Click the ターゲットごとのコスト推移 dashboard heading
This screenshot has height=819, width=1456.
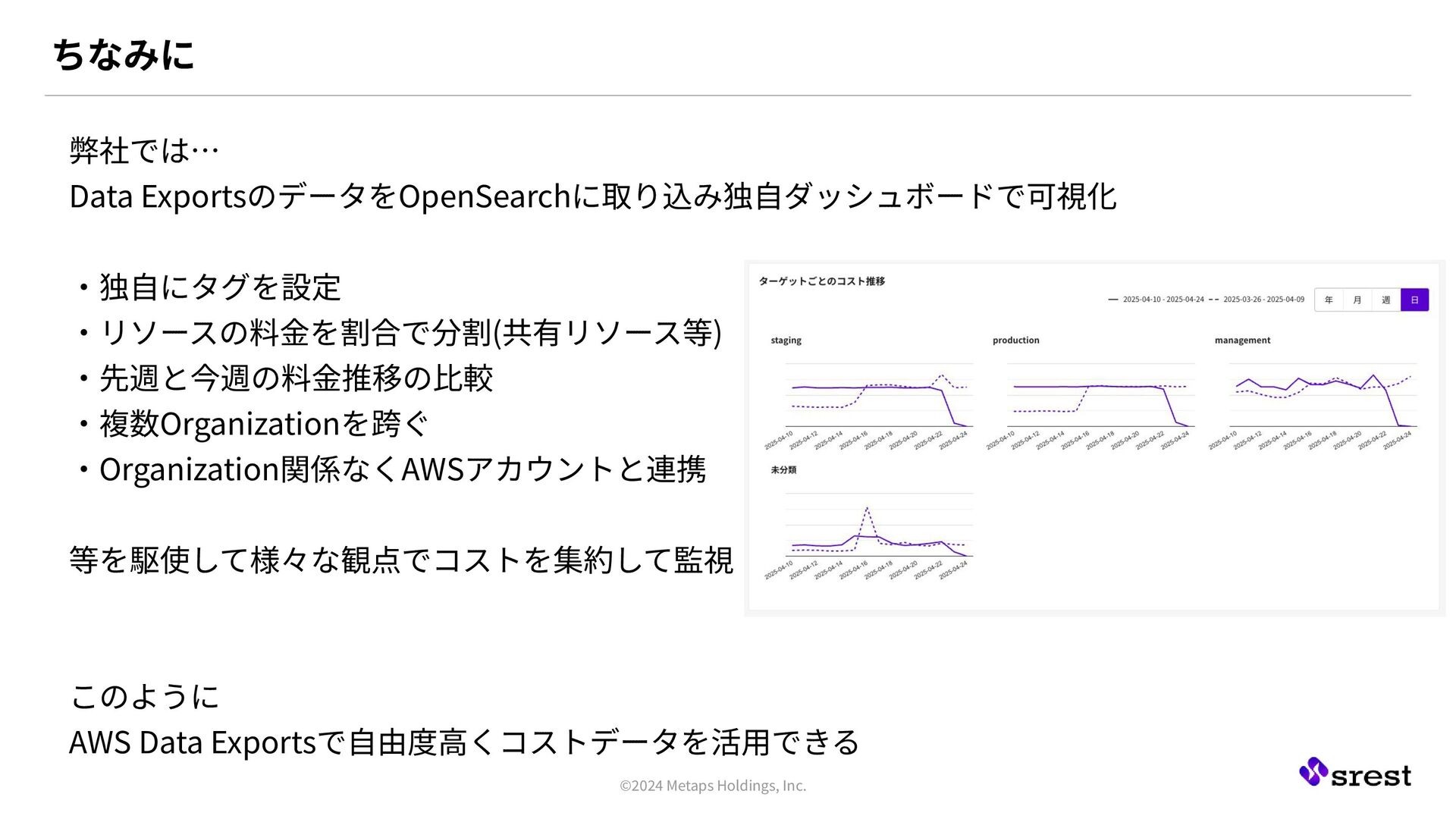coord(821,281)
